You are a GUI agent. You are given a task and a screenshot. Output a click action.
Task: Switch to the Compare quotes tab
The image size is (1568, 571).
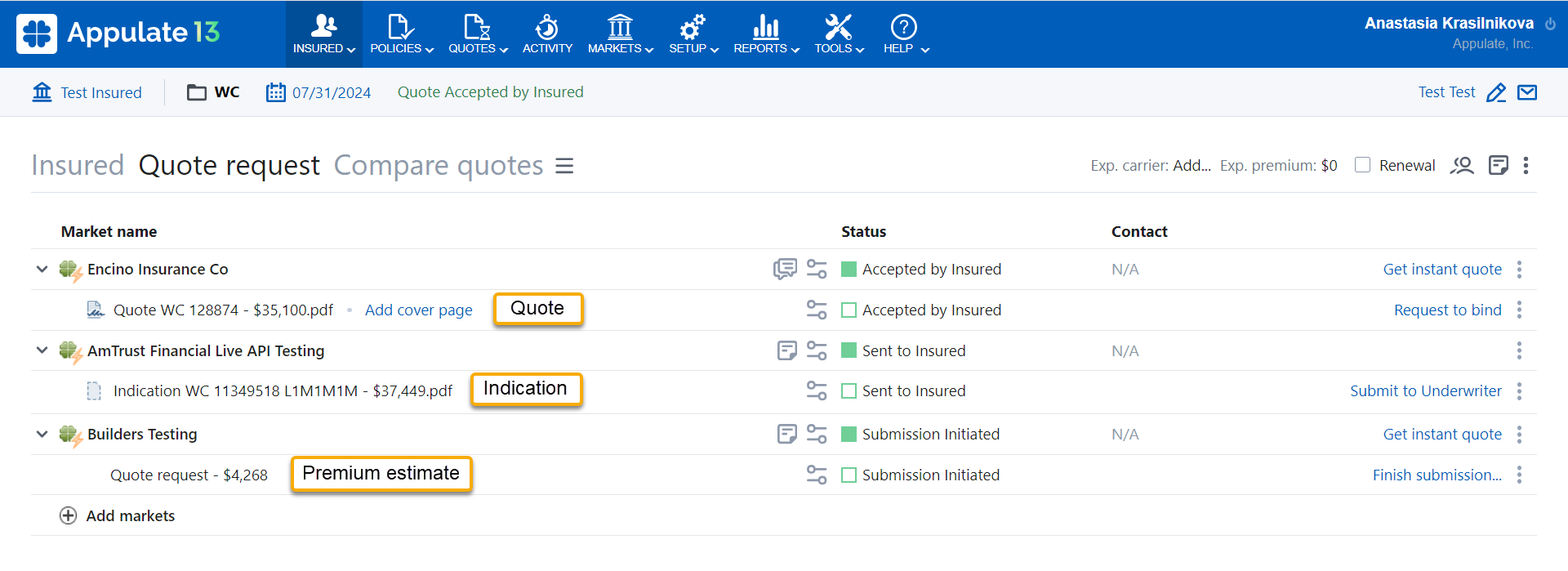(x=439, y=166)
